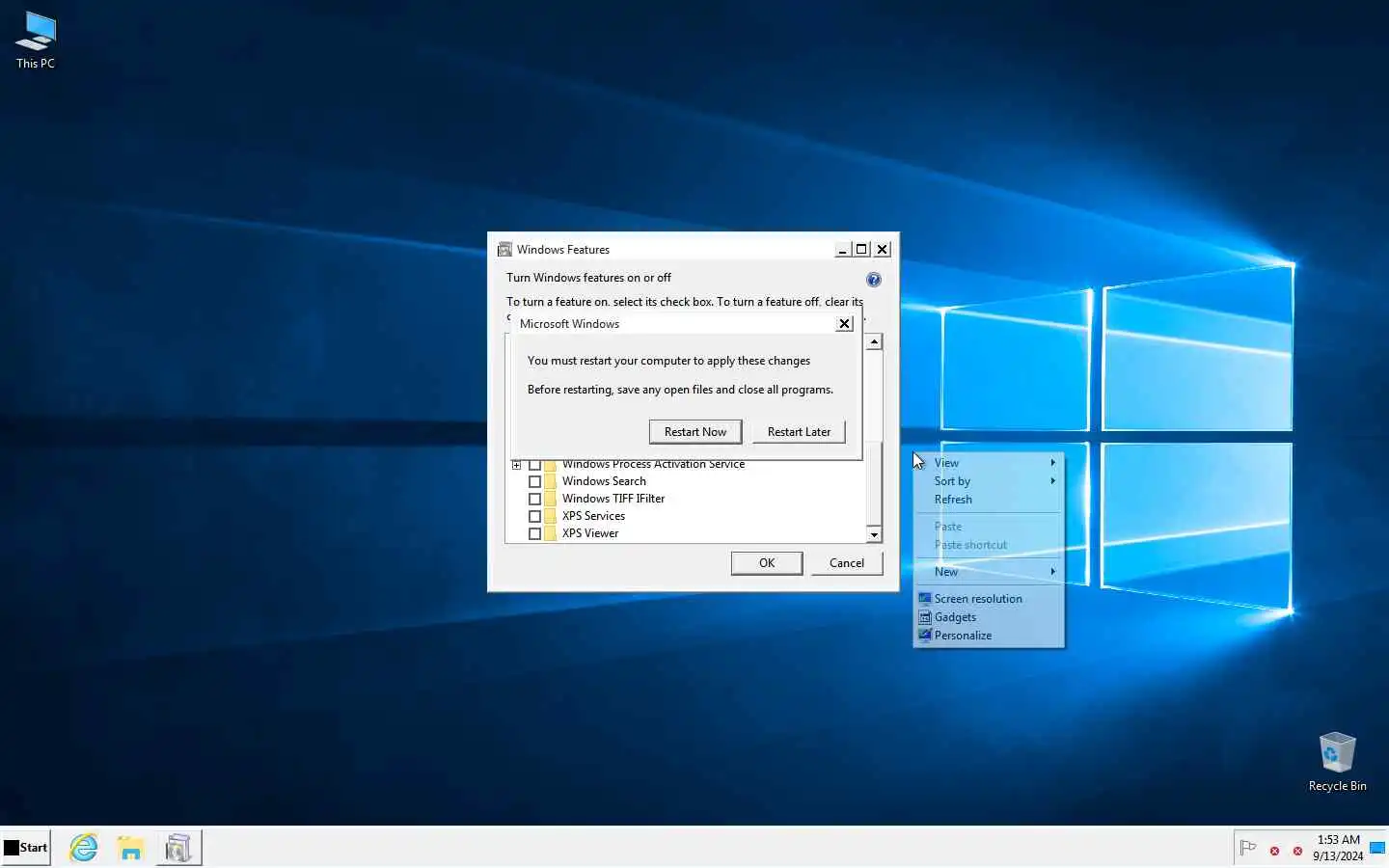Click the blue icon right of the clock
The image size is (1389, 868).
point(1377,849)
